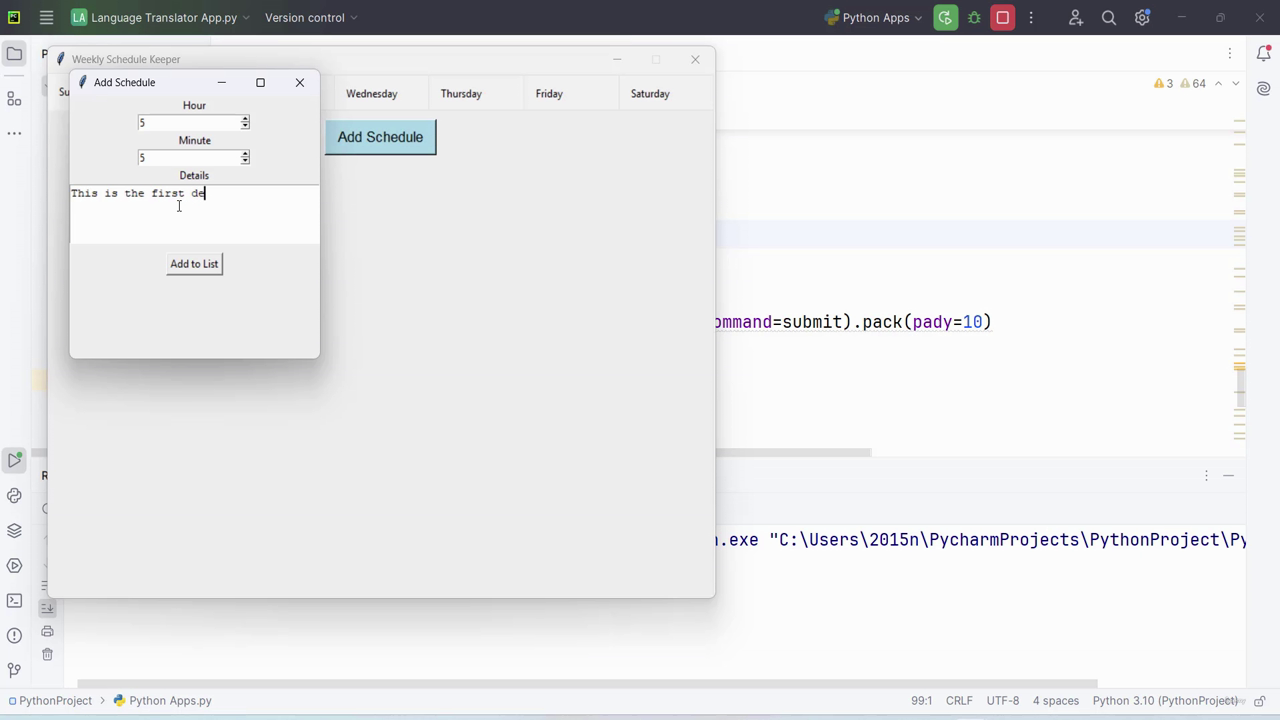
Task: Open the Structure tool window icon
Action: tap(14, 99)
